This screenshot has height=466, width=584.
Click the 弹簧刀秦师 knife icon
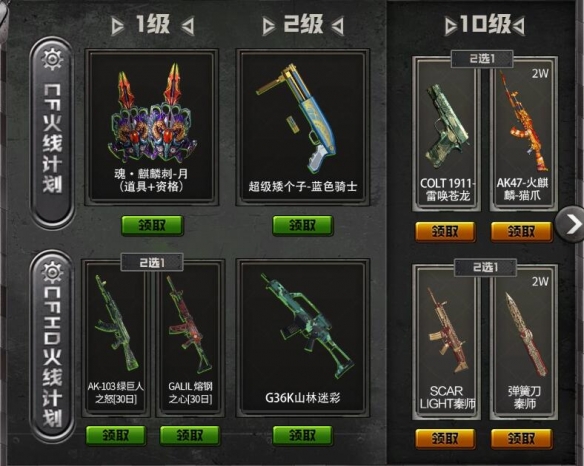(527, 334)
